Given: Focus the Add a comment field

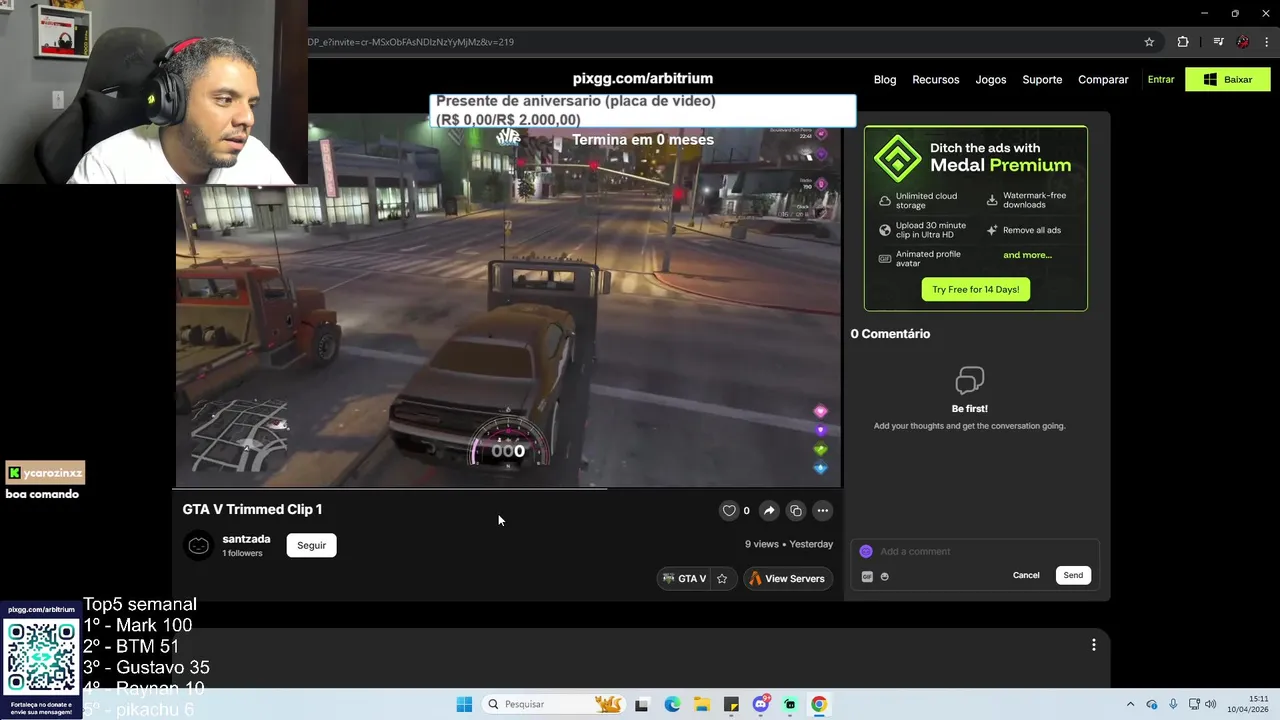Looking at the screenshot, I should point(975,551).
